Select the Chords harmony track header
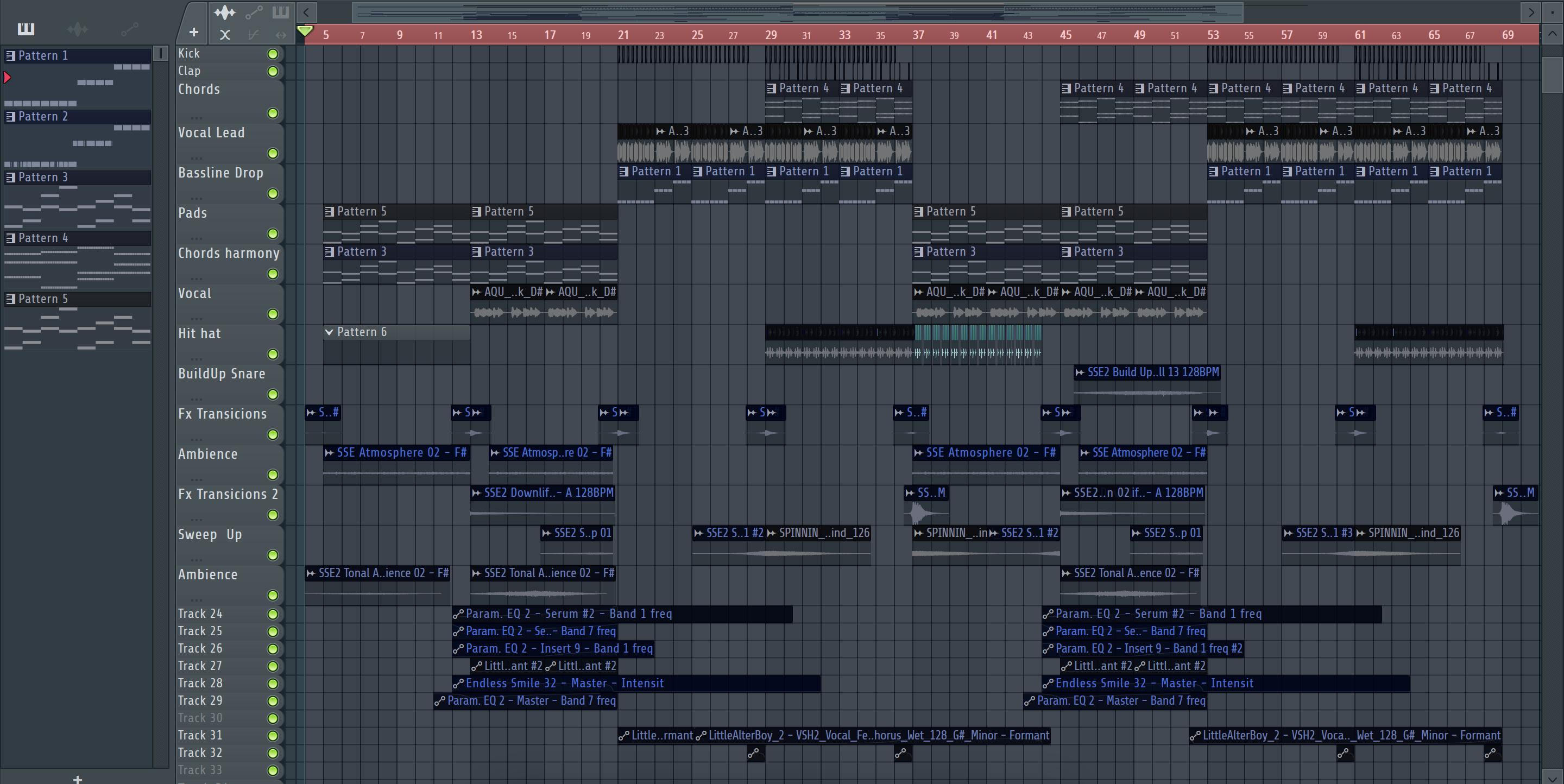This screenshot has height=784, width=1564. coord(230,263)
